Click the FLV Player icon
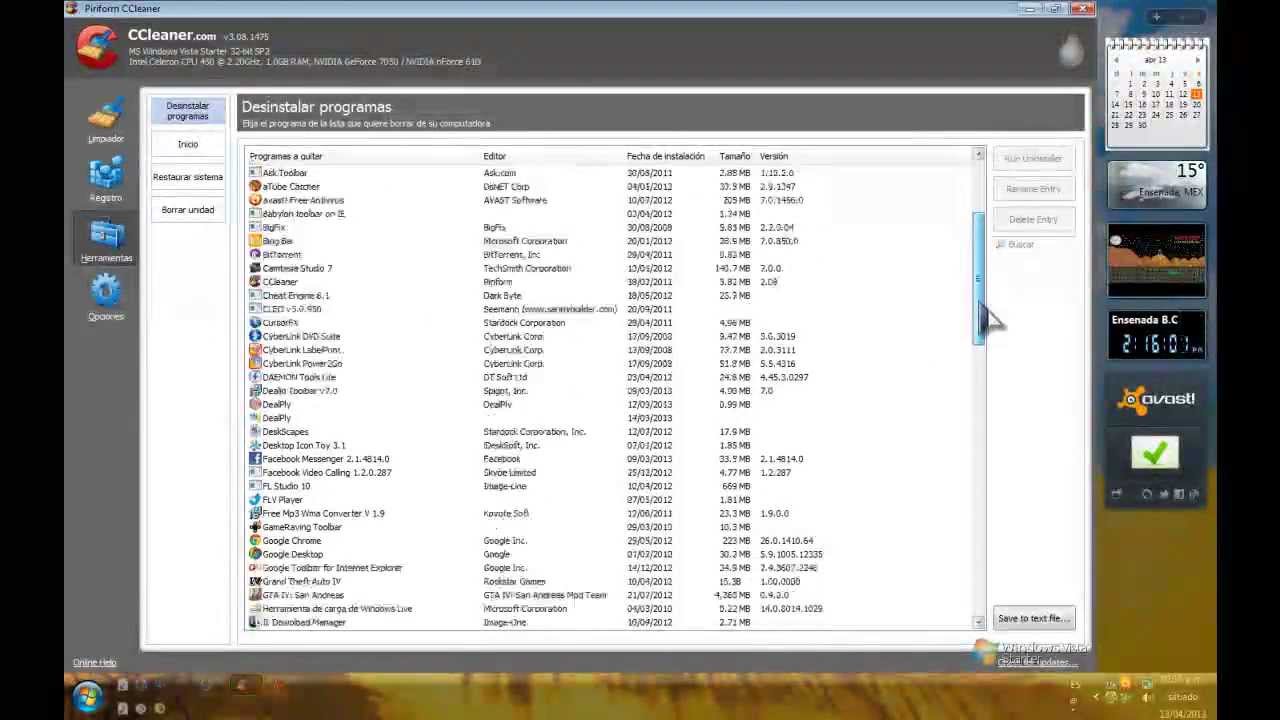The height and width of the screenshot is (720, 1280). [x=255, y=499]
